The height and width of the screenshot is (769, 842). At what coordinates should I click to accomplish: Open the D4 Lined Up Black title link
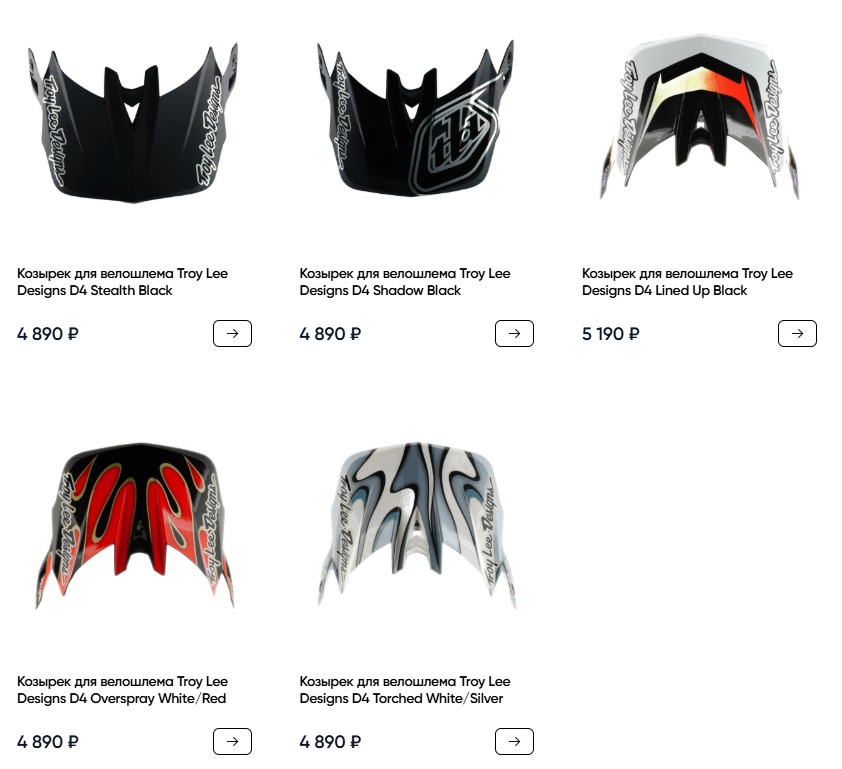687,282
